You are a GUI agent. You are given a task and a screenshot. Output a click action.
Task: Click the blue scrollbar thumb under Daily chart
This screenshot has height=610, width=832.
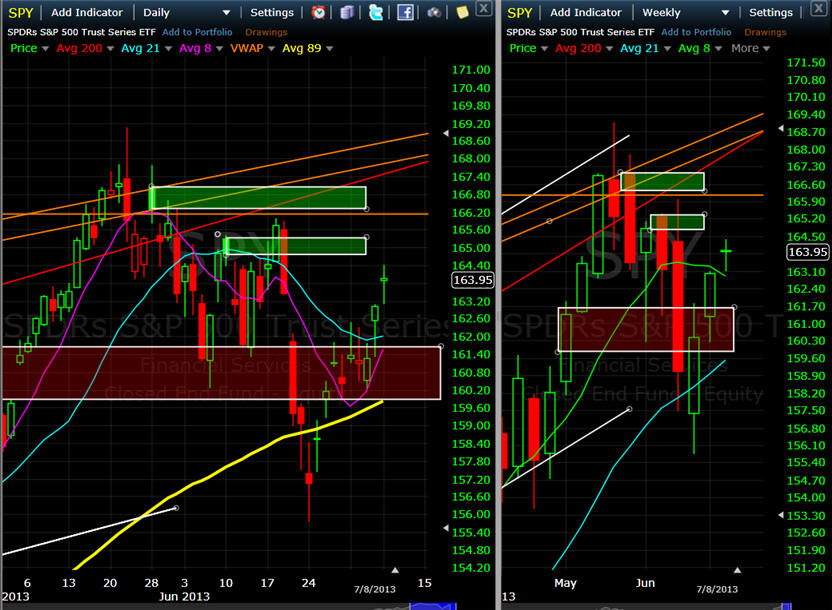coord(433,606)
